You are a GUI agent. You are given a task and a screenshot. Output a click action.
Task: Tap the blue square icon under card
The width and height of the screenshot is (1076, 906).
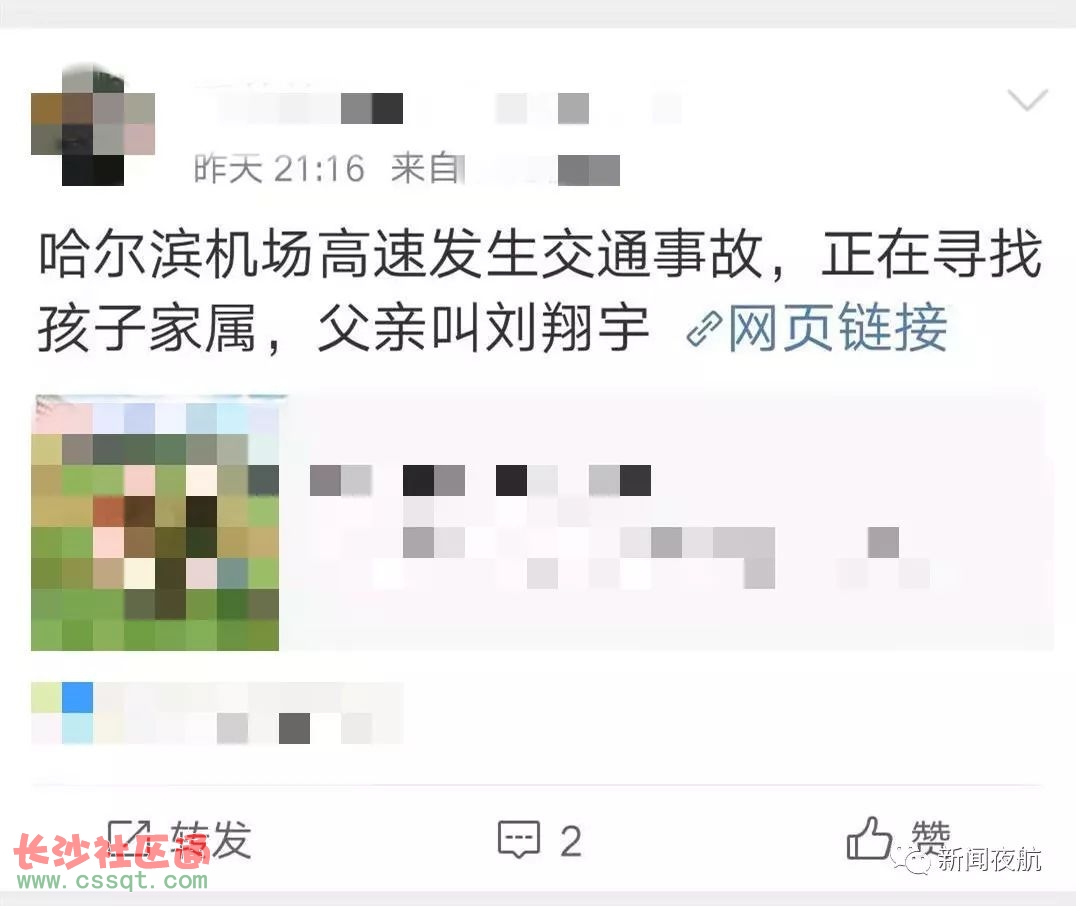tap(78, 697)
